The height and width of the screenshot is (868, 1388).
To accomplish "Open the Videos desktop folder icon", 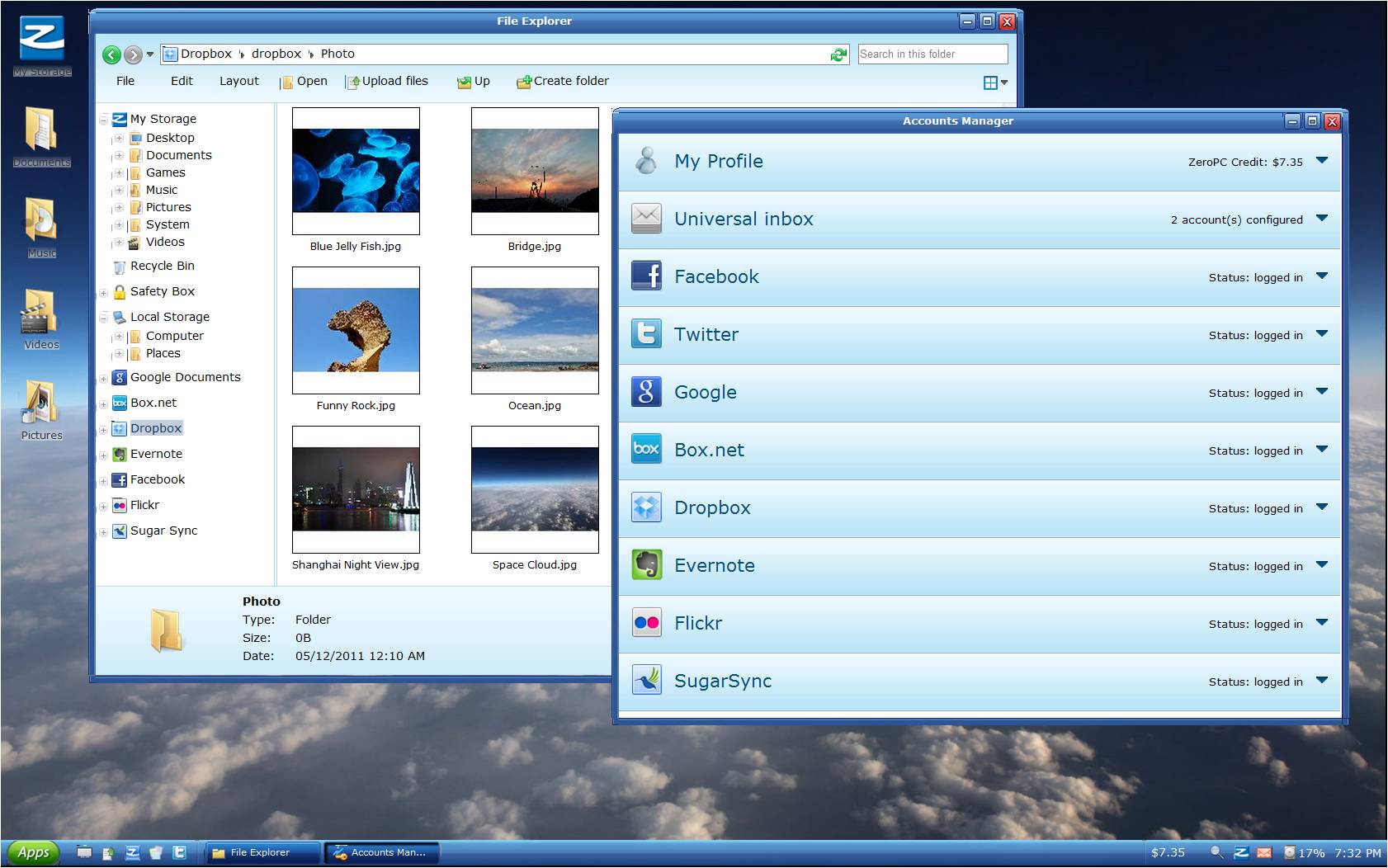I will [40, 314].
